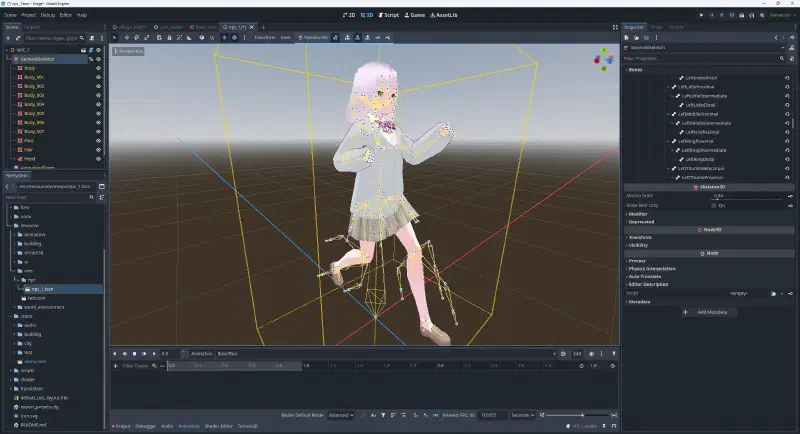Enable Show Rest Only checkbox
Image resolution: width=800 pixels, height=434 pixels.
pos(714,206)
